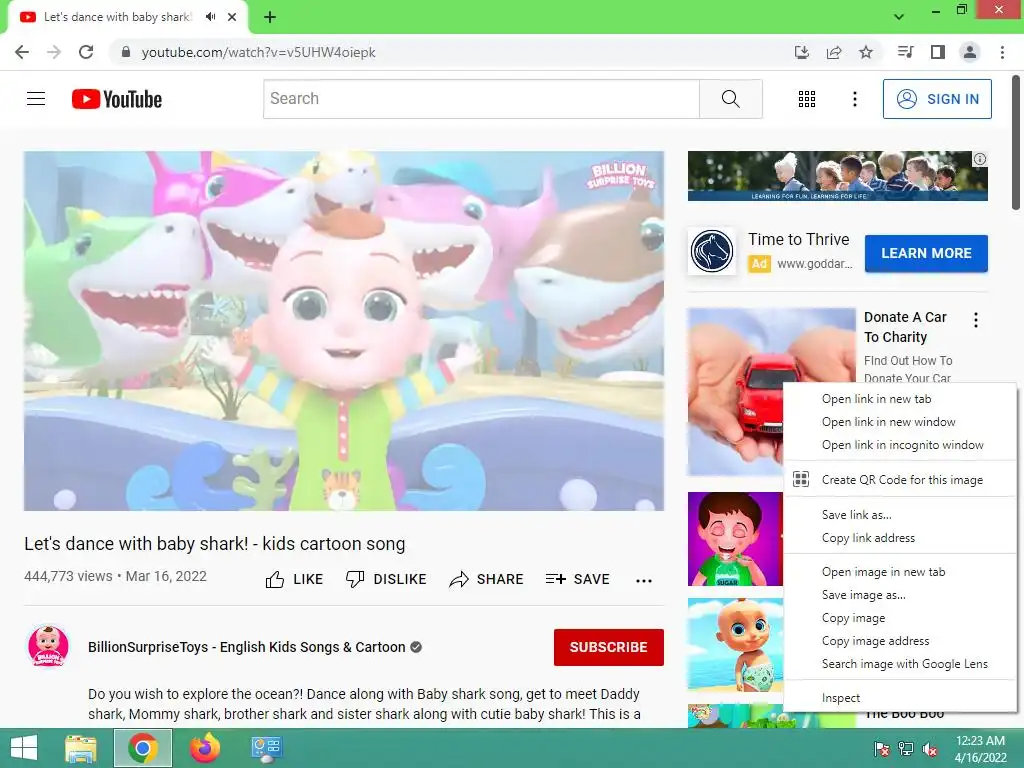1024x768 pixels.
Task: Open the tab search dropdown chevron
Action: 899,17
